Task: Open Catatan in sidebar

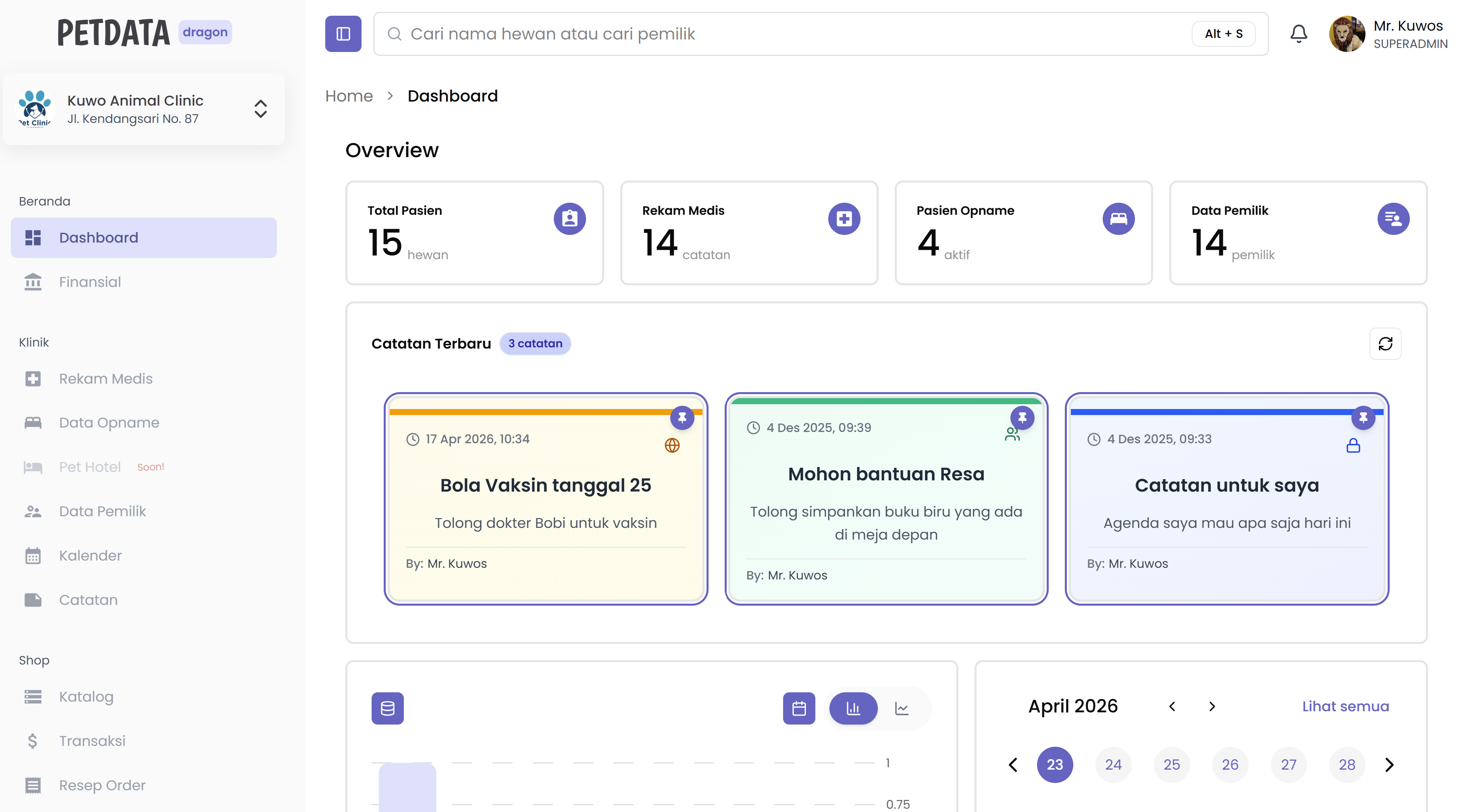Action: coord(144,600)
